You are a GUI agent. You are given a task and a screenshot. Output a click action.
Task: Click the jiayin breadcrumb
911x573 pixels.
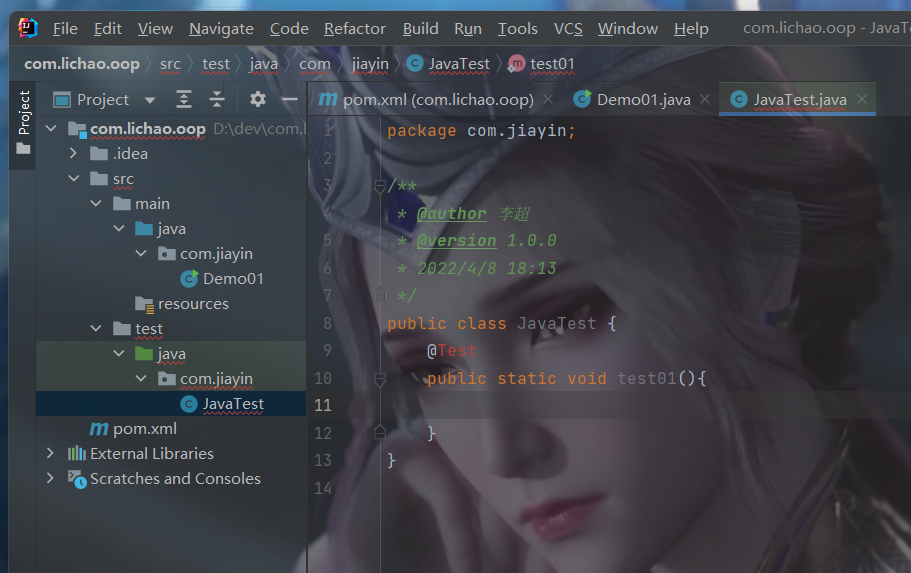pyautogui.click(x=370, y=64)
